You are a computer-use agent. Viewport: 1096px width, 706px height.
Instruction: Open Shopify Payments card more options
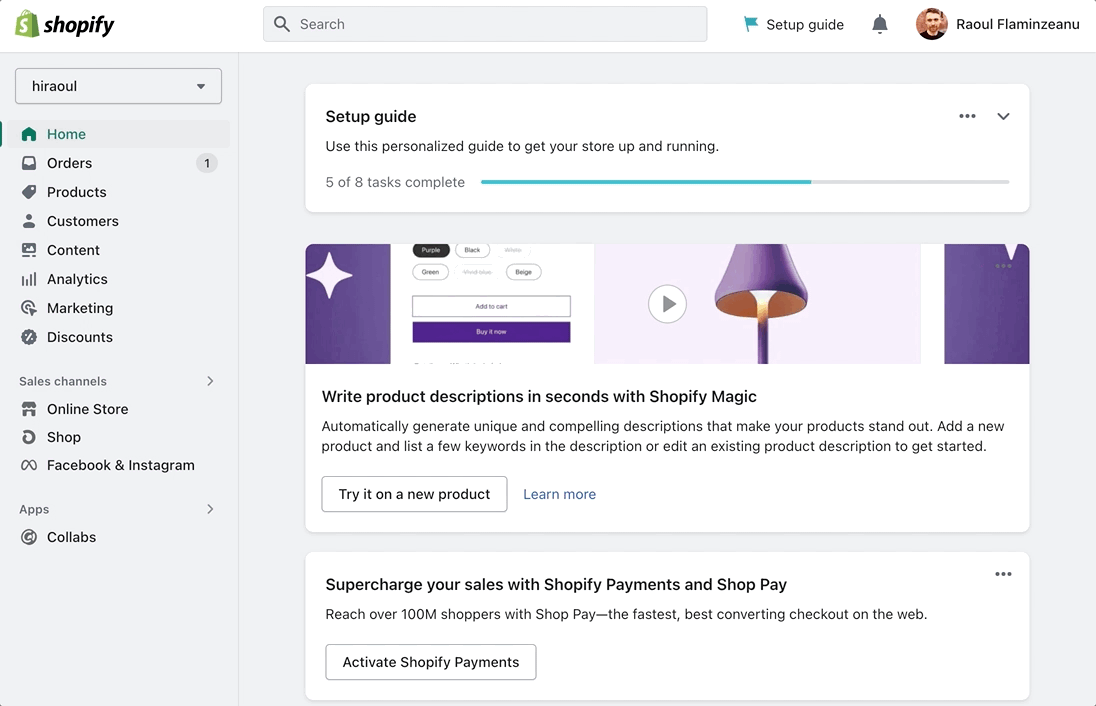pyautogui.click(x=1003, y=574)
